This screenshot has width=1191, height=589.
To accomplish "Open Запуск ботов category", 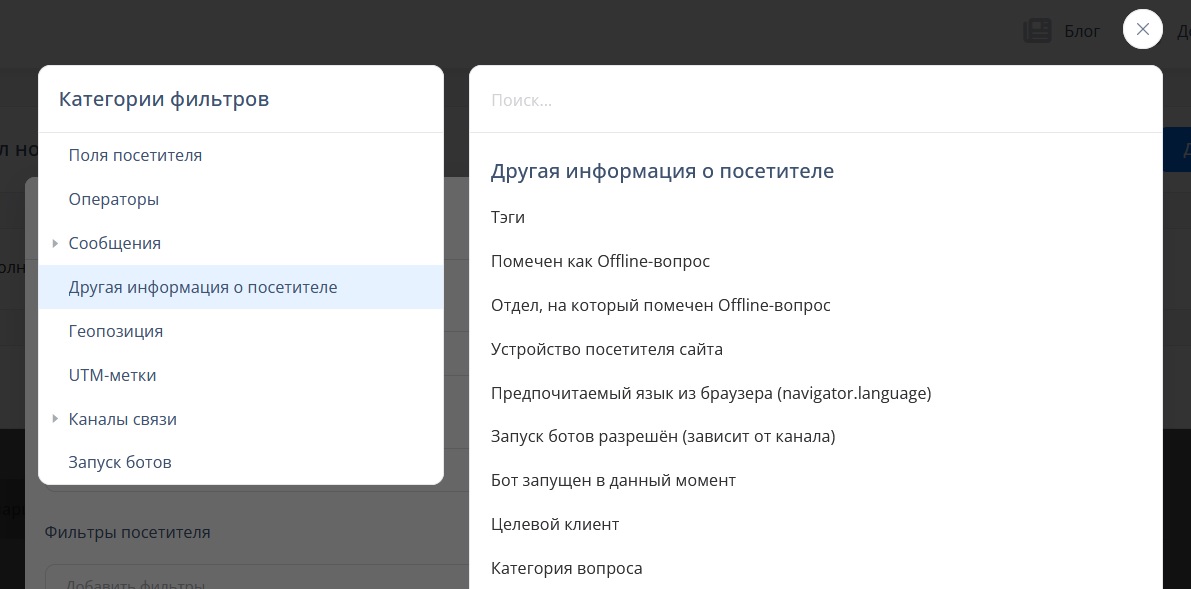I will [241, 462].
